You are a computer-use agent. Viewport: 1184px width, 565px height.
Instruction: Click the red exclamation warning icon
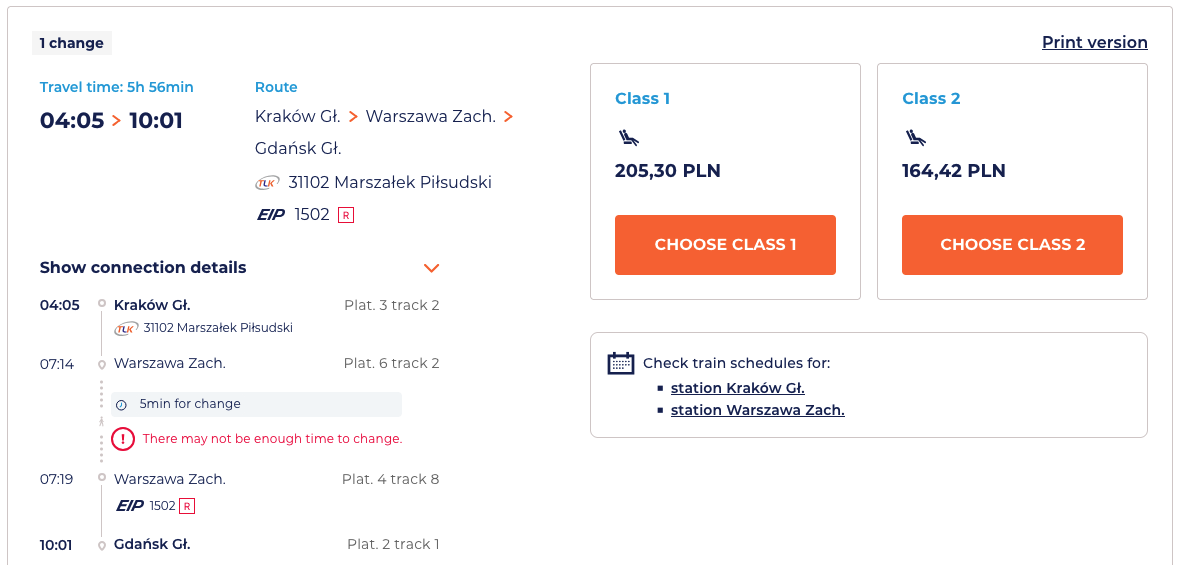pyautogui.click(x=122, y=438)
